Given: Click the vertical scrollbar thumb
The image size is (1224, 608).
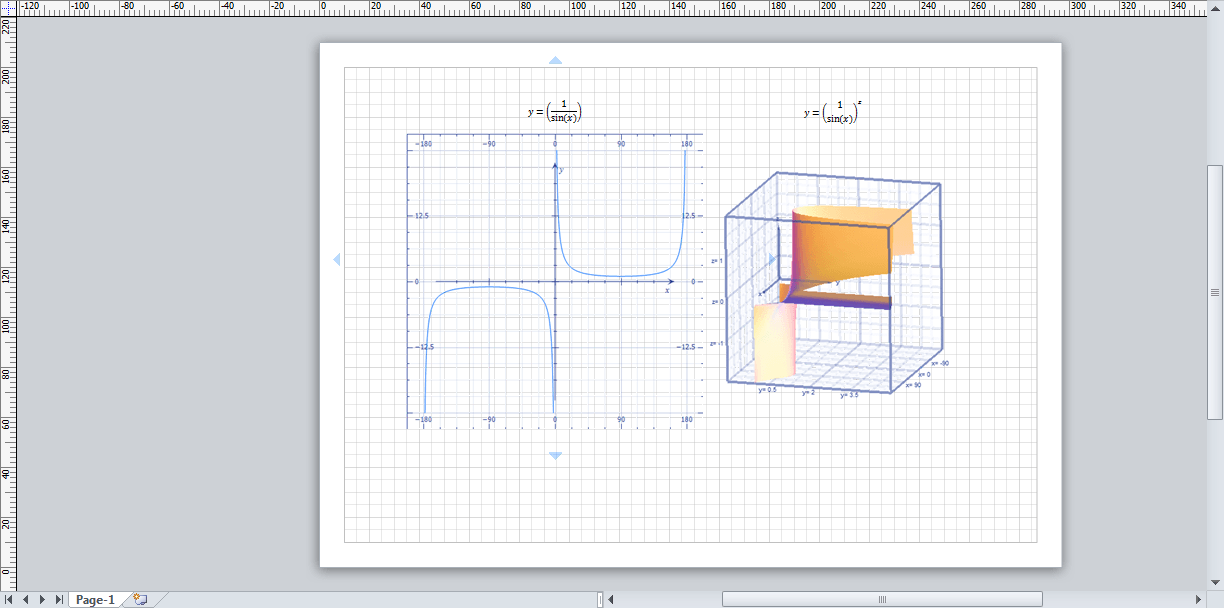Looking at the screenshot, I should (1215, 291).
